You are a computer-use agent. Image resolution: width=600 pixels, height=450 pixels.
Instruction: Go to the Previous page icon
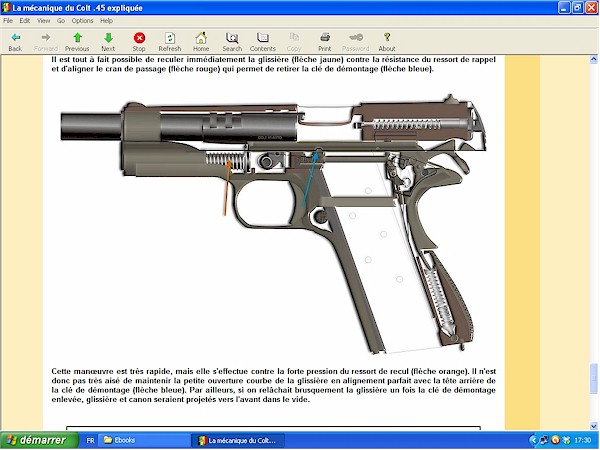[x=77, y=38]
